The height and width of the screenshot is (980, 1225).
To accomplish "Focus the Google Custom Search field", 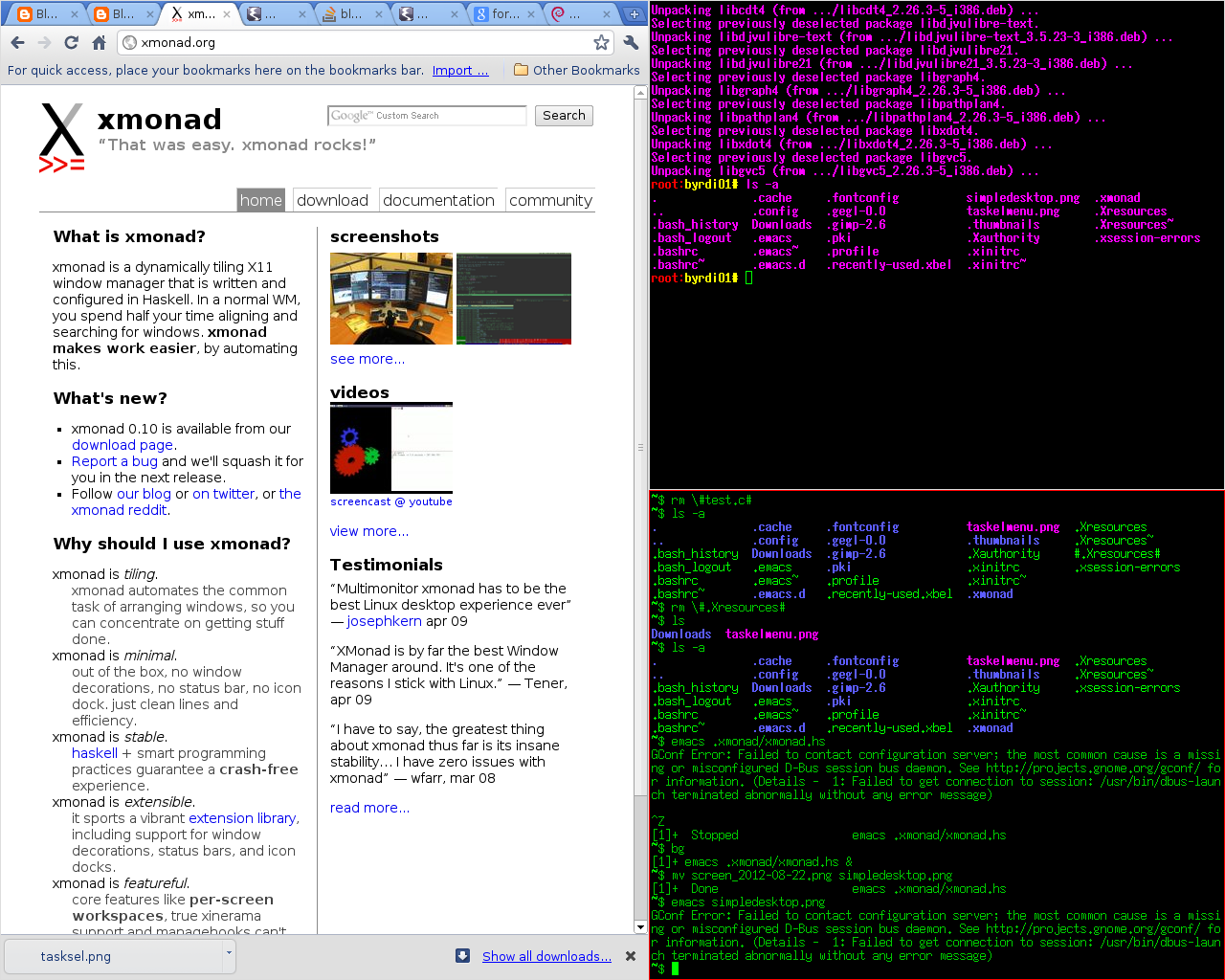I will pos(427,116).
